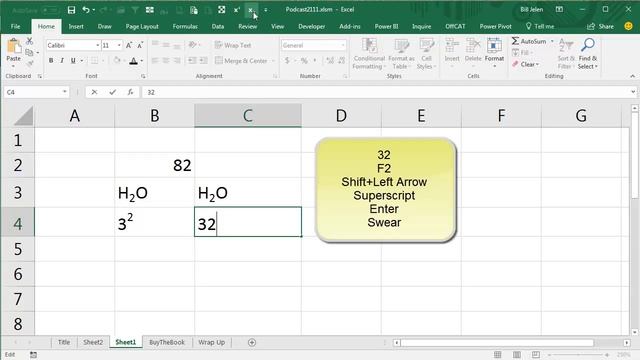Open the Calibri font name dropdown

coord(98,45)
